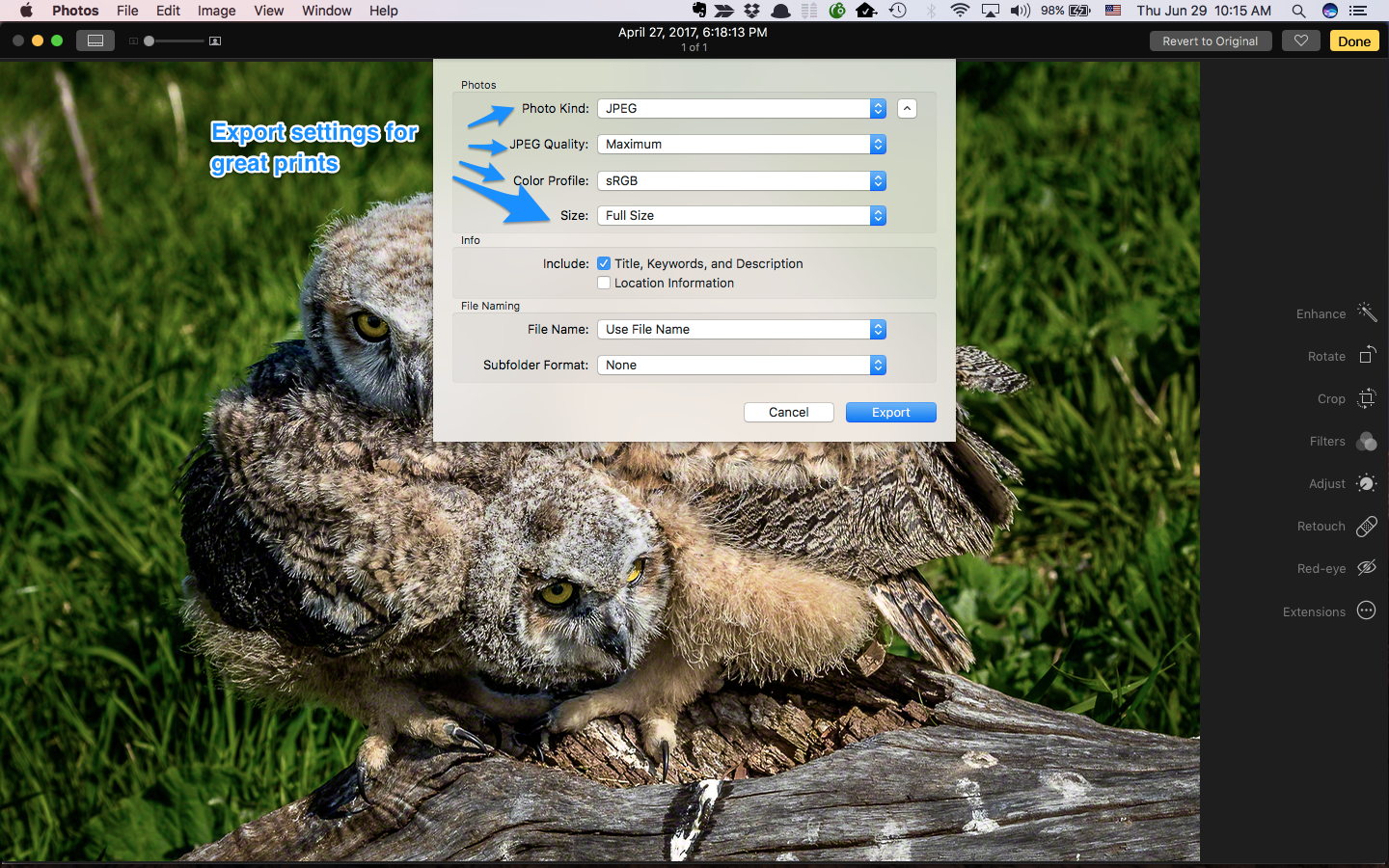Click Revert to Original
The image size is (1389, 868).
point(1210,41)
